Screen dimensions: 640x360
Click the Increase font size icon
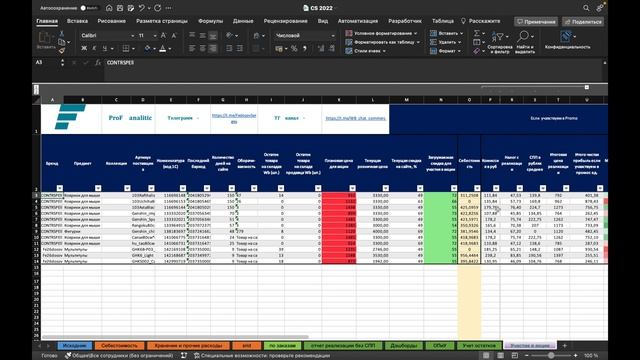pyautogui.click(x=164, y=36)
